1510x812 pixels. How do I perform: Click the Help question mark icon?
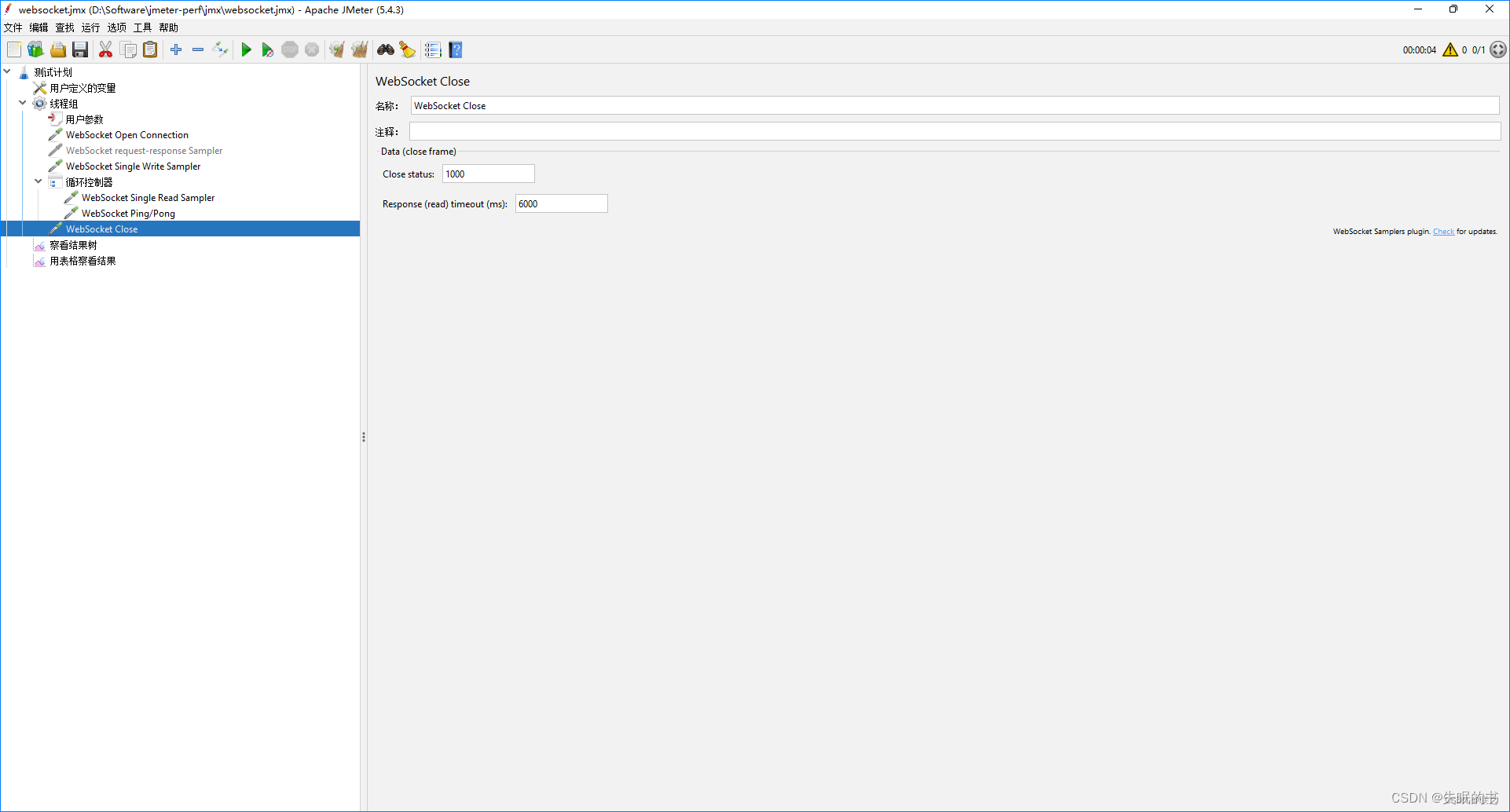tap(456, 50)
